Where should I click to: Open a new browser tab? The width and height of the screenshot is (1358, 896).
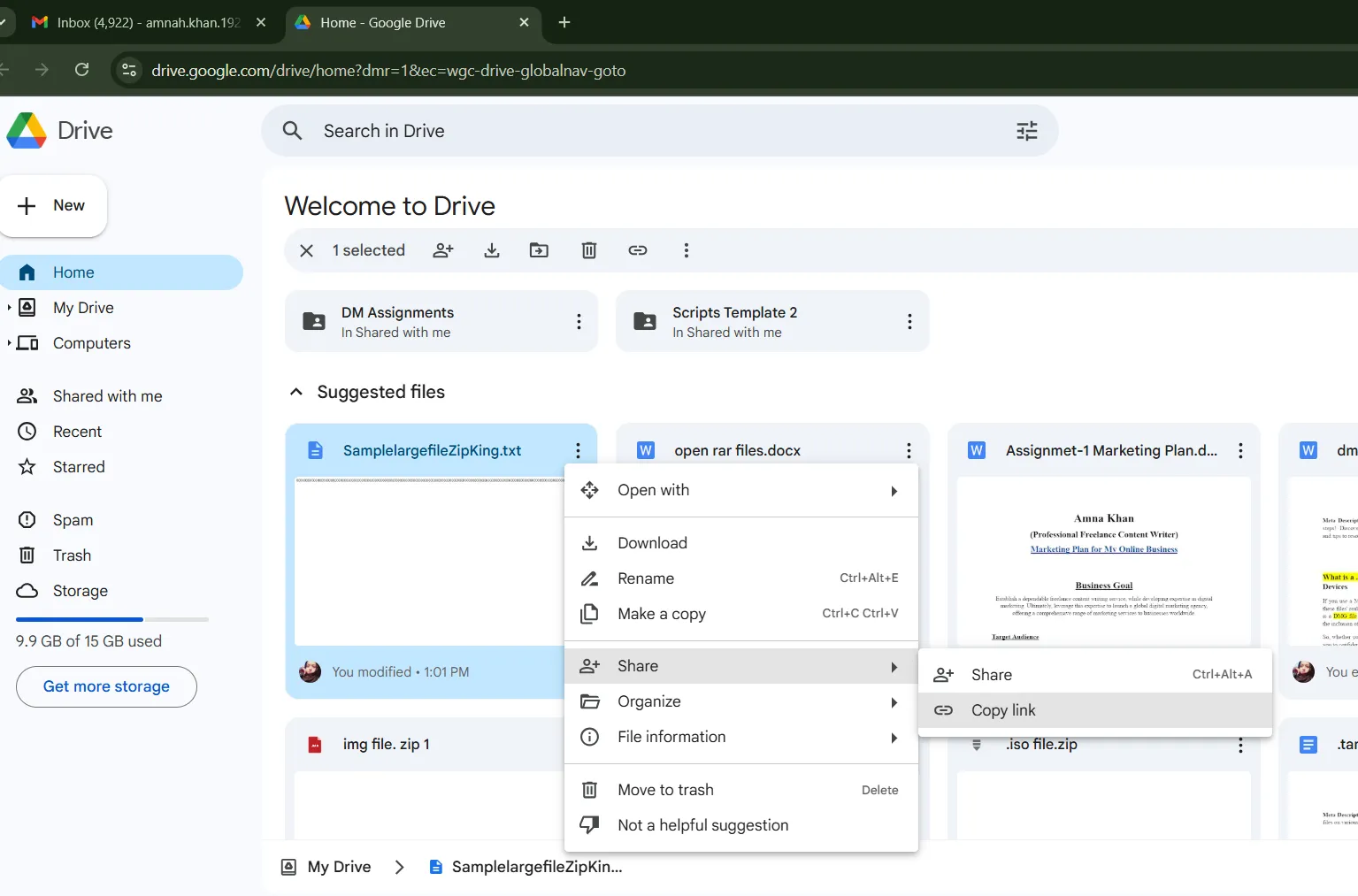564,22
